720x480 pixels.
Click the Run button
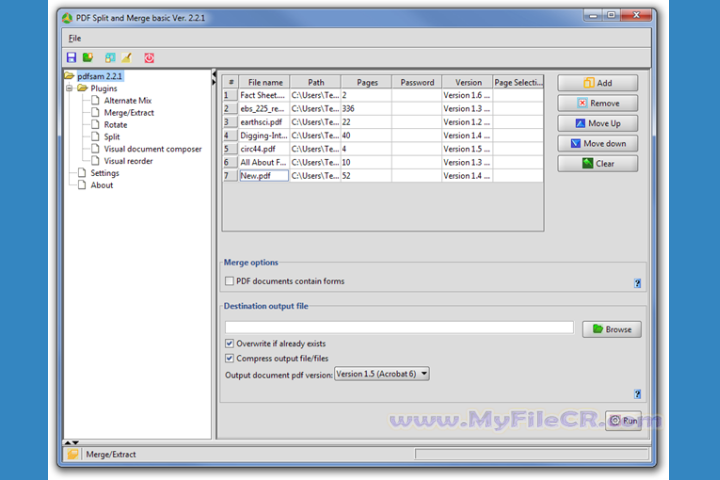click(x=623, y=420)
